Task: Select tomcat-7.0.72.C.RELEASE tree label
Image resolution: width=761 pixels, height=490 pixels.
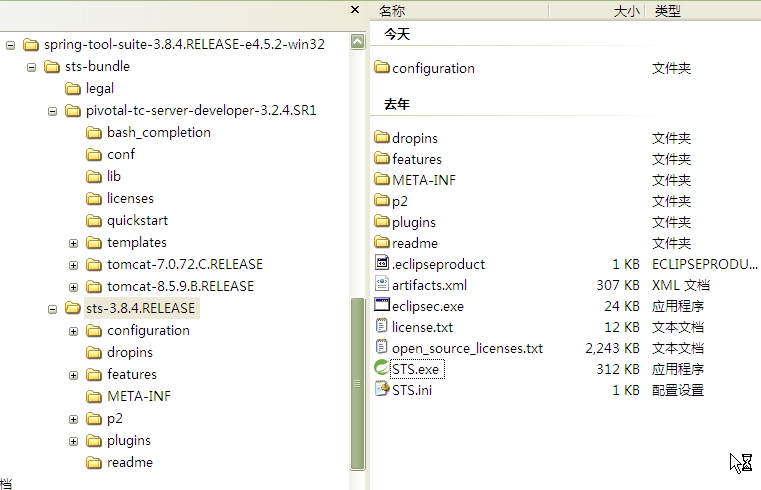Action: [x=185, y=264]
